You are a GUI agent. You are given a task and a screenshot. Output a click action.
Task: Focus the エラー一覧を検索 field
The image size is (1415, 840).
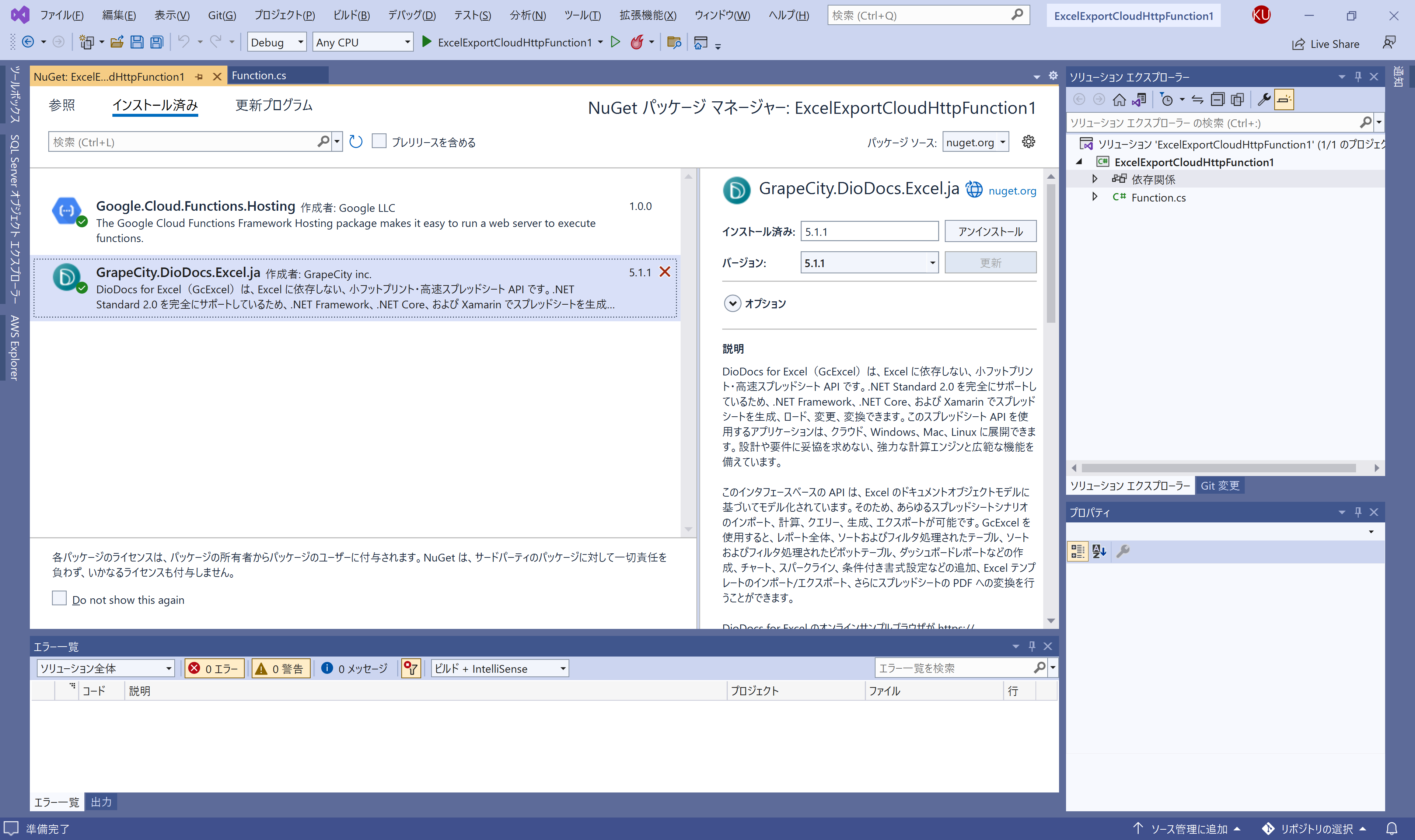954,668
